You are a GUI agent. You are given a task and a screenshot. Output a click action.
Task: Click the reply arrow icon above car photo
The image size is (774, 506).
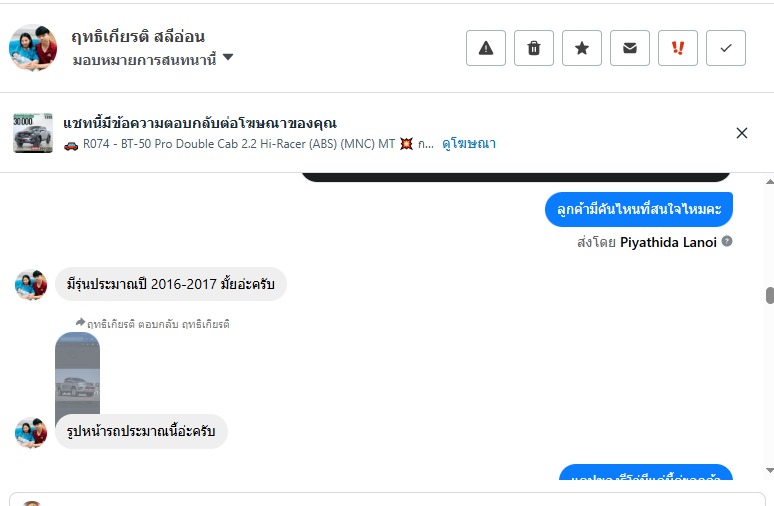click(x=80, y=323)
